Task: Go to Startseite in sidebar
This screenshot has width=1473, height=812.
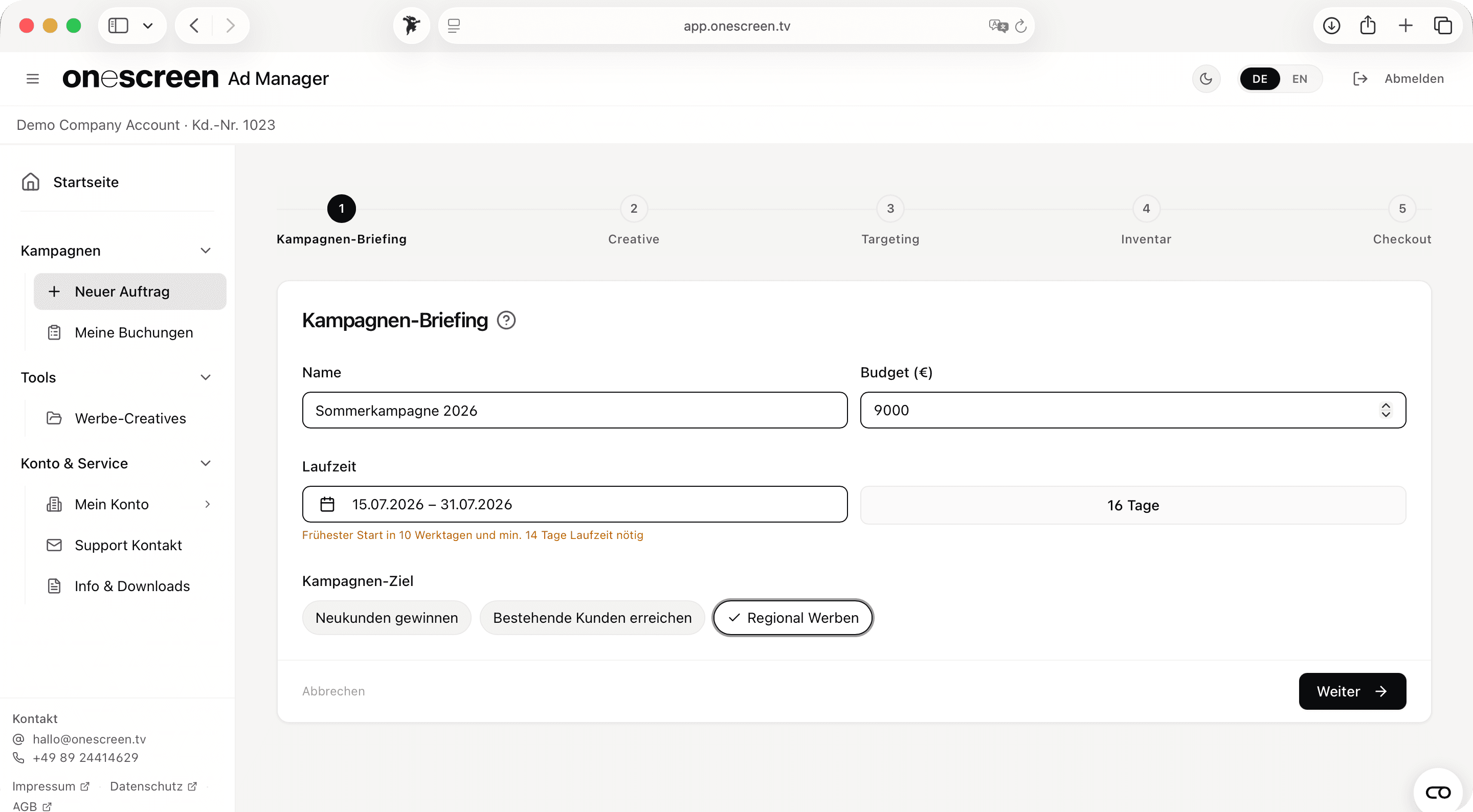Action: coord(86,182)
